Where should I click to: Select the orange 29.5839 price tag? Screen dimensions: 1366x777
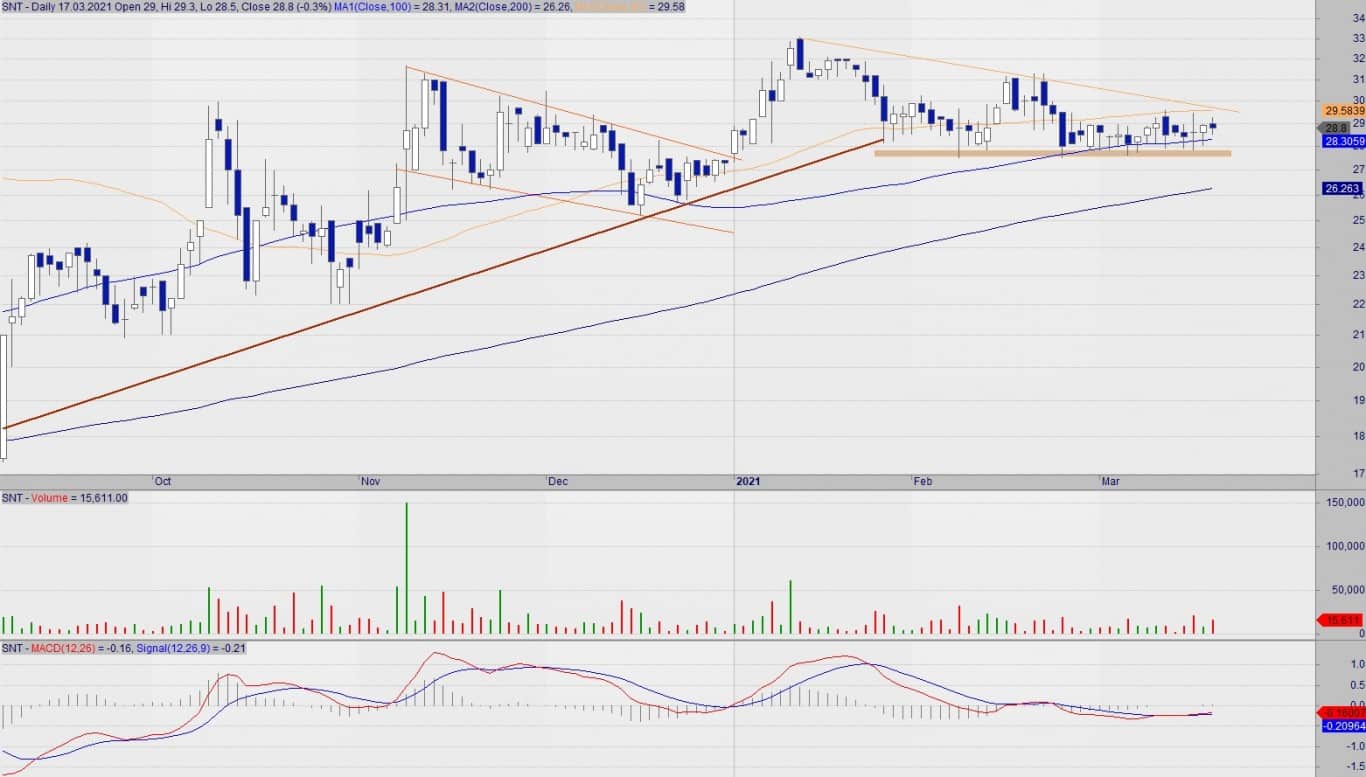pyautogui.click(x=1343, y=110)
